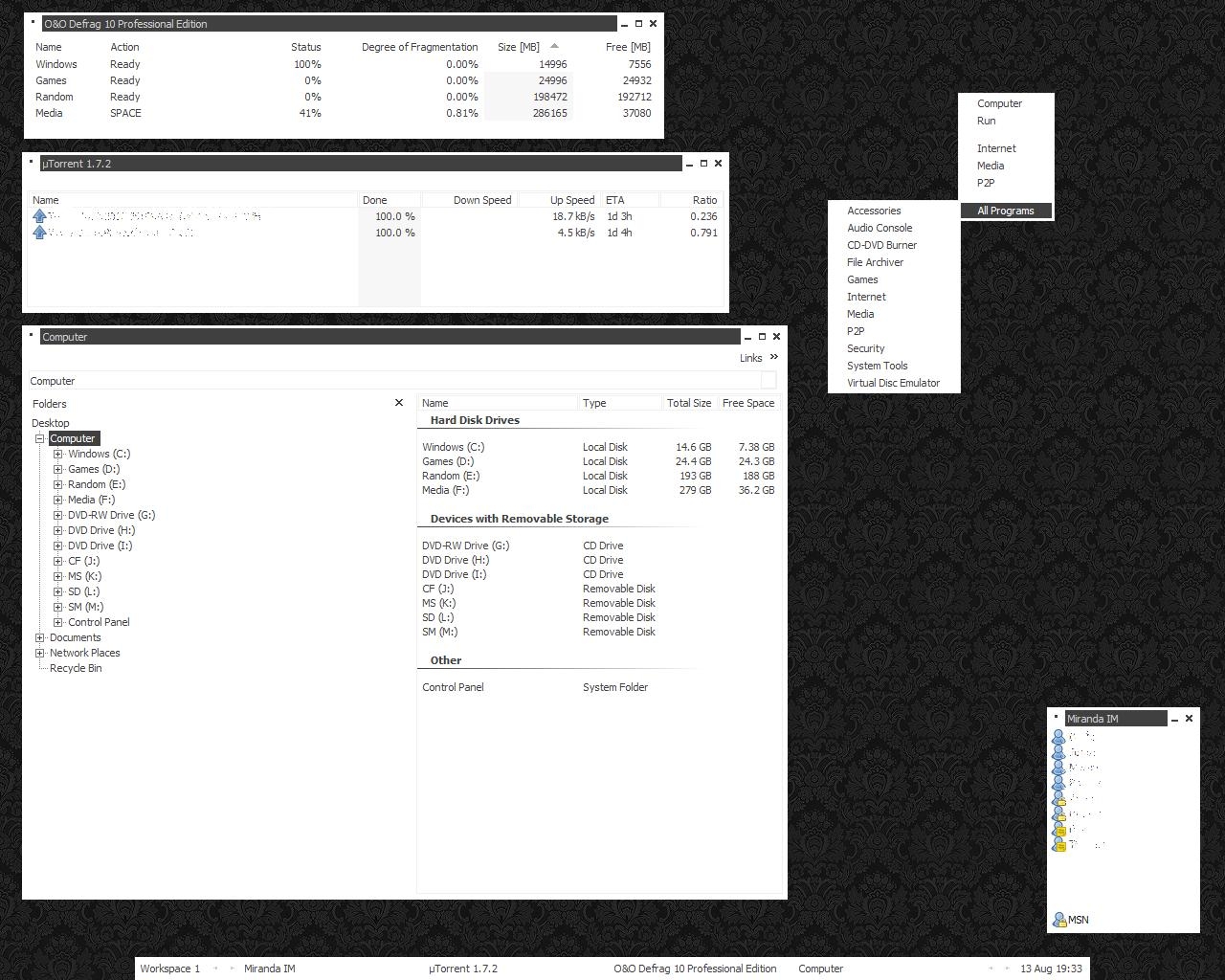Sort drives by Total Size column
Screen dimensions: 1225x980
pyautogui.click(x=689, y=403)
